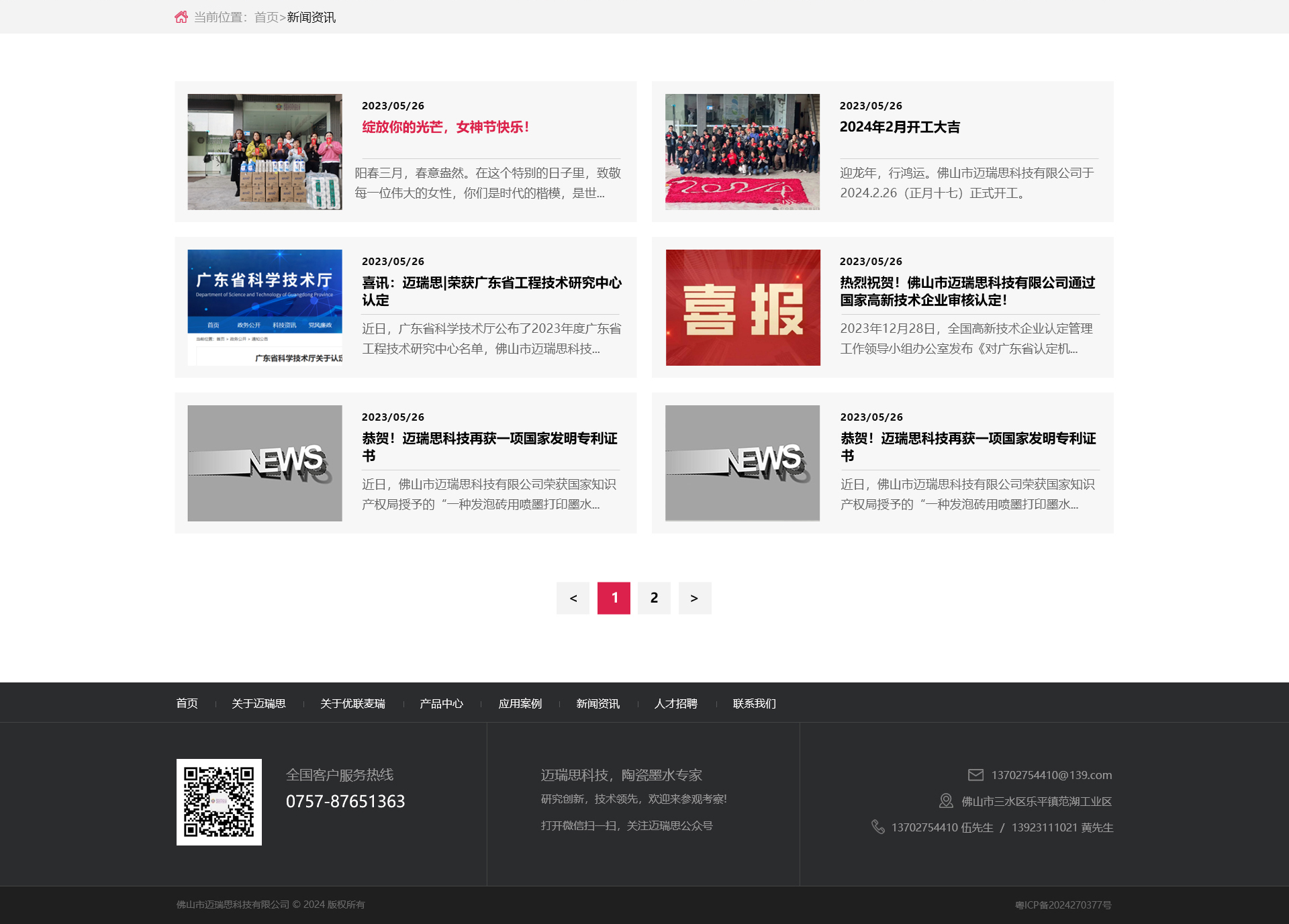Click the home icon in breadcrumb
Image resolution: width=1289 pixels, height=924 pixels.
point(181,17)
